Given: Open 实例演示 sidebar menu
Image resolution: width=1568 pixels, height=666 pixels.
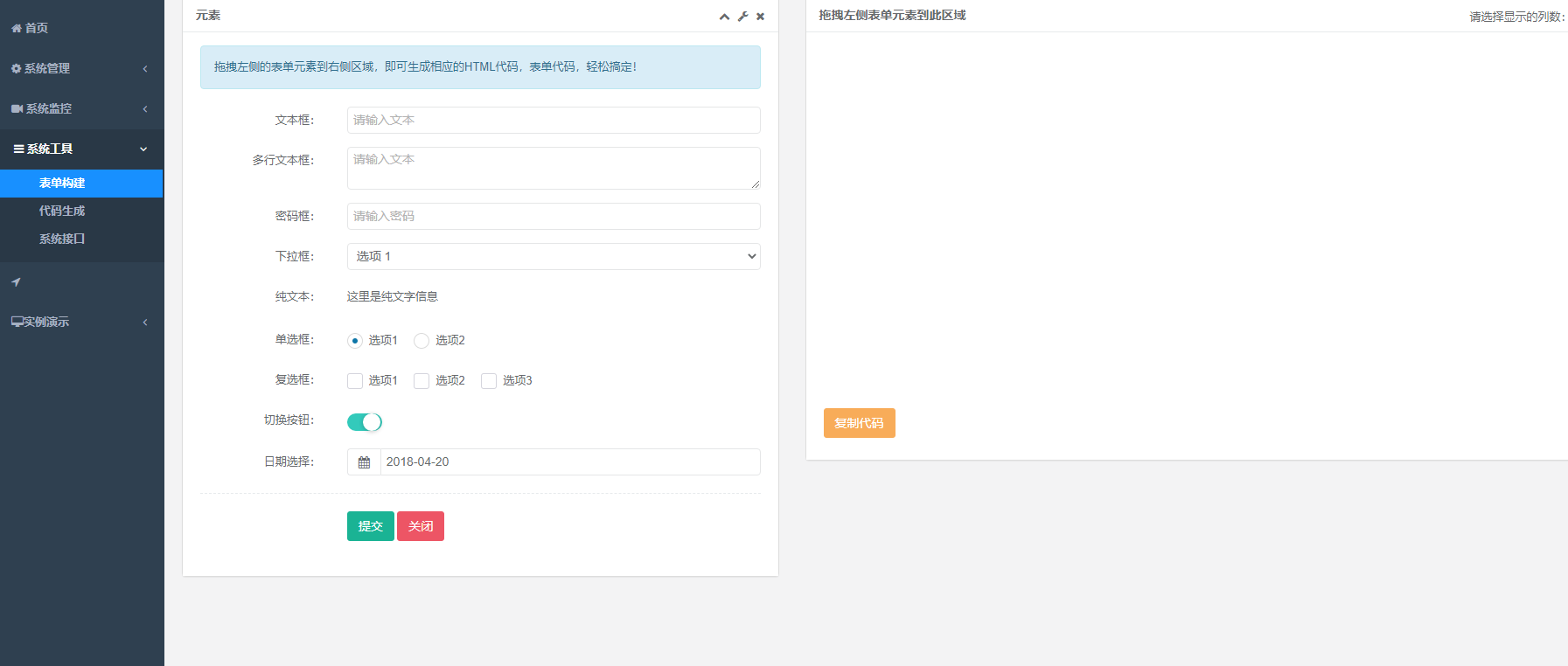Looking at the screenshot, I should click(x=81, y=322).
